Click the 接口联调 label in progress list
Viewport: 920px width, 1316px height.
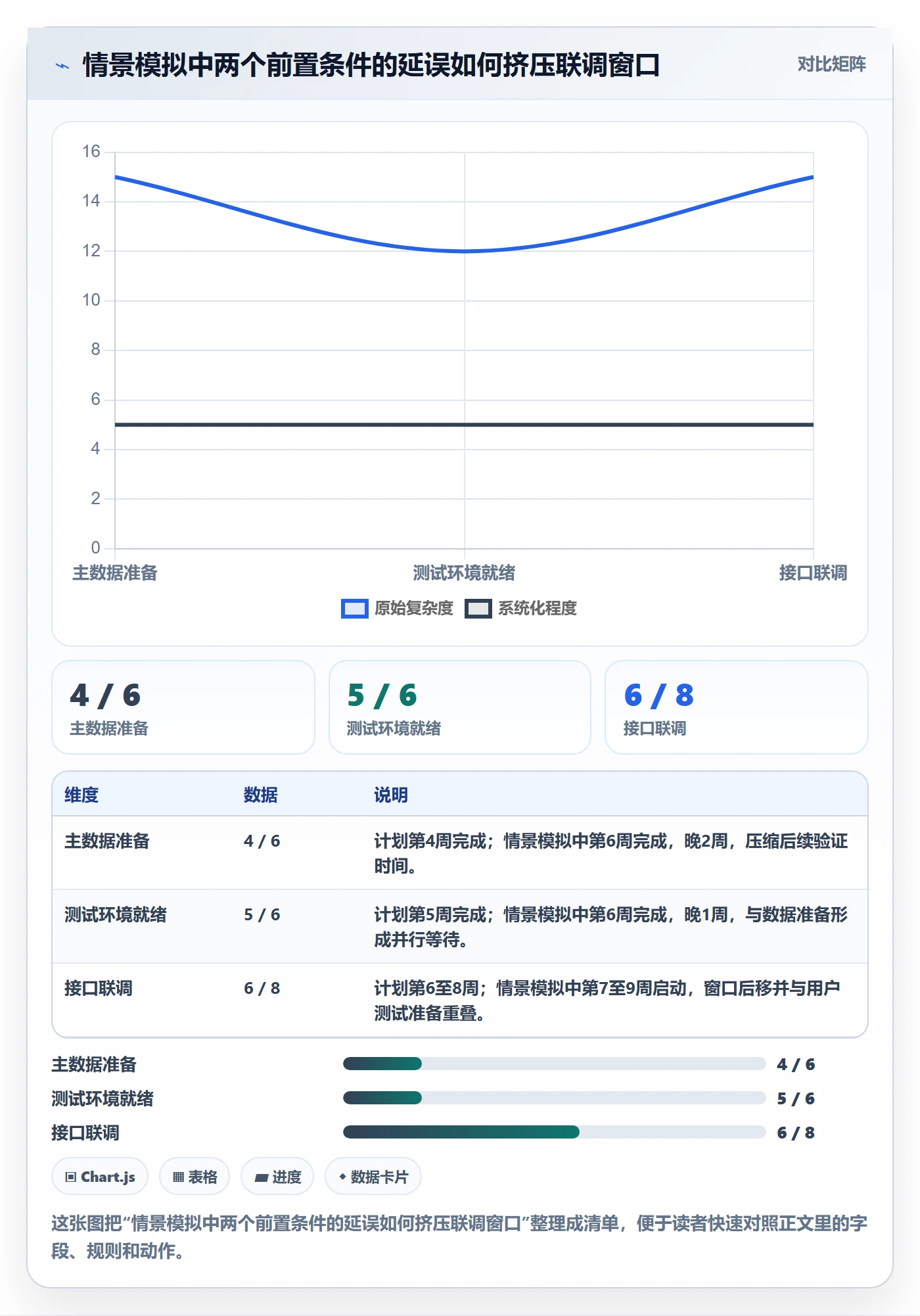(85, 1133)
